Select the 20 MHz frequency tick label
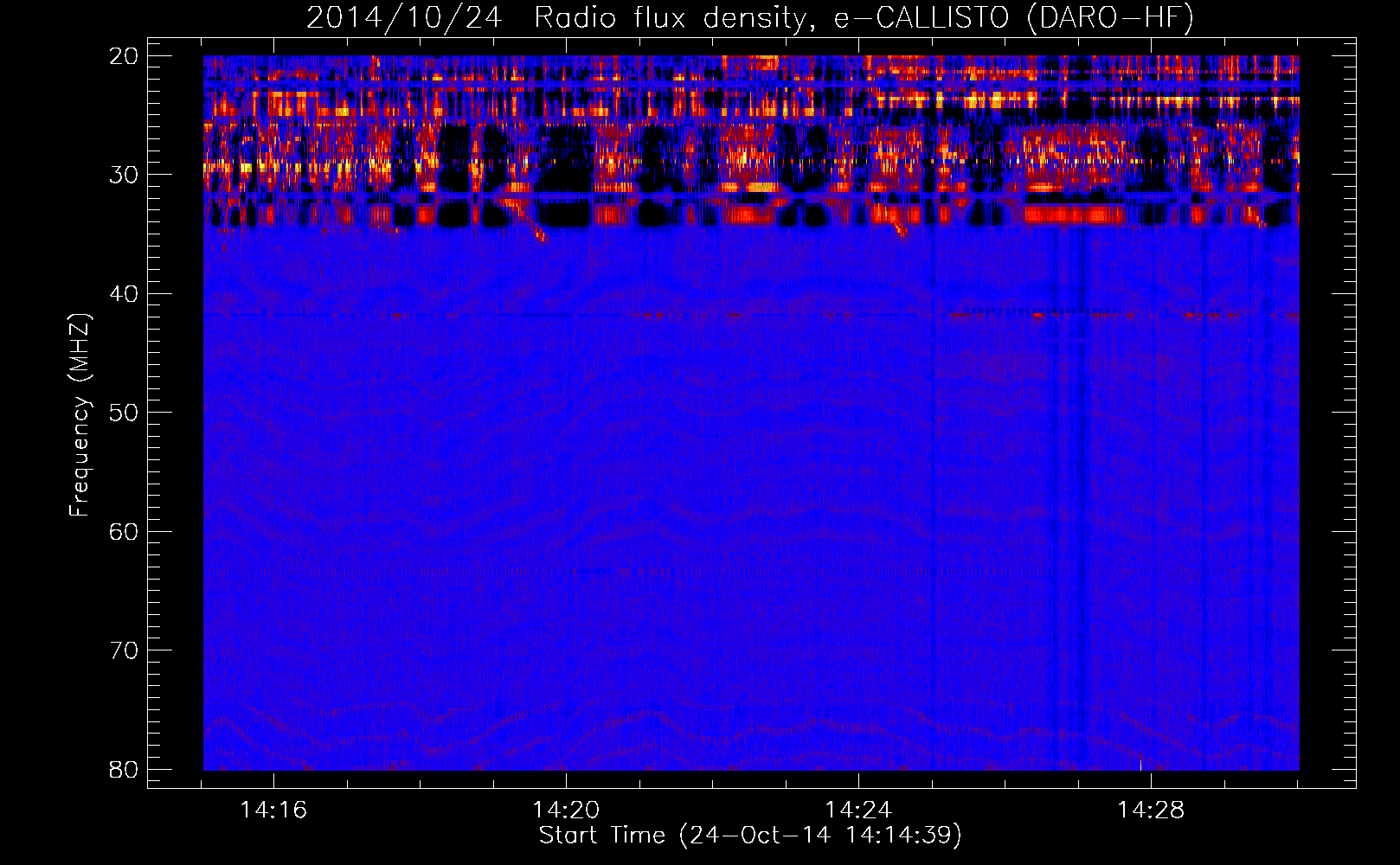1400x865 pixels. coord(125,56)
